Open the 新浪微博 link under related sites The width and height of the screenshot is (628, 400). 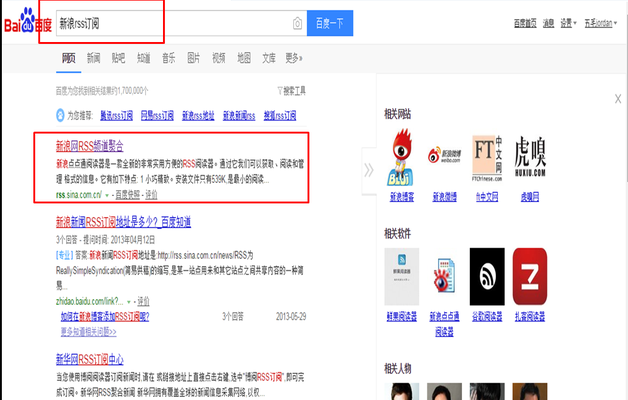(x=445, y=197)
